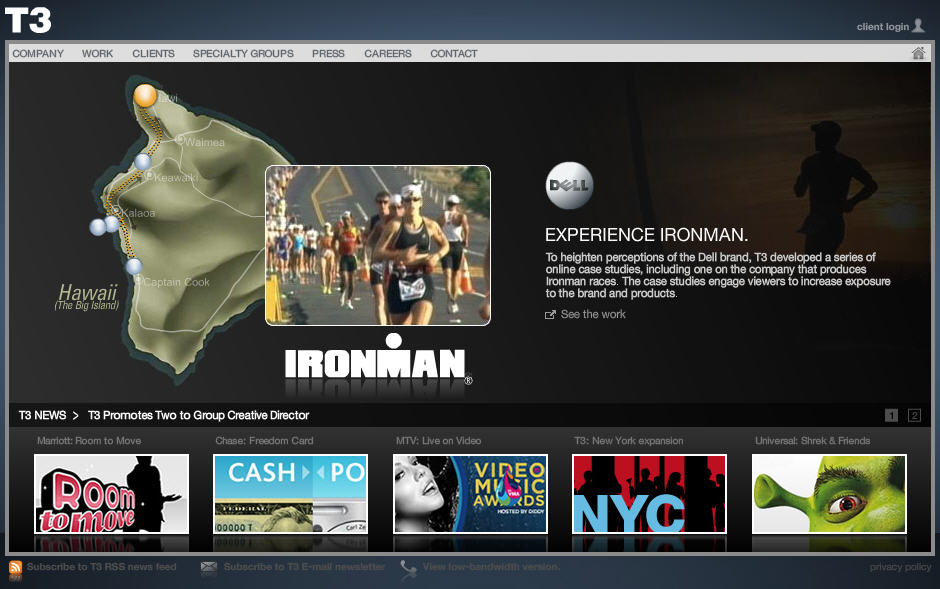Click the client login link
Viewport: 940px width, 589px height.
(x=882, y=26)
